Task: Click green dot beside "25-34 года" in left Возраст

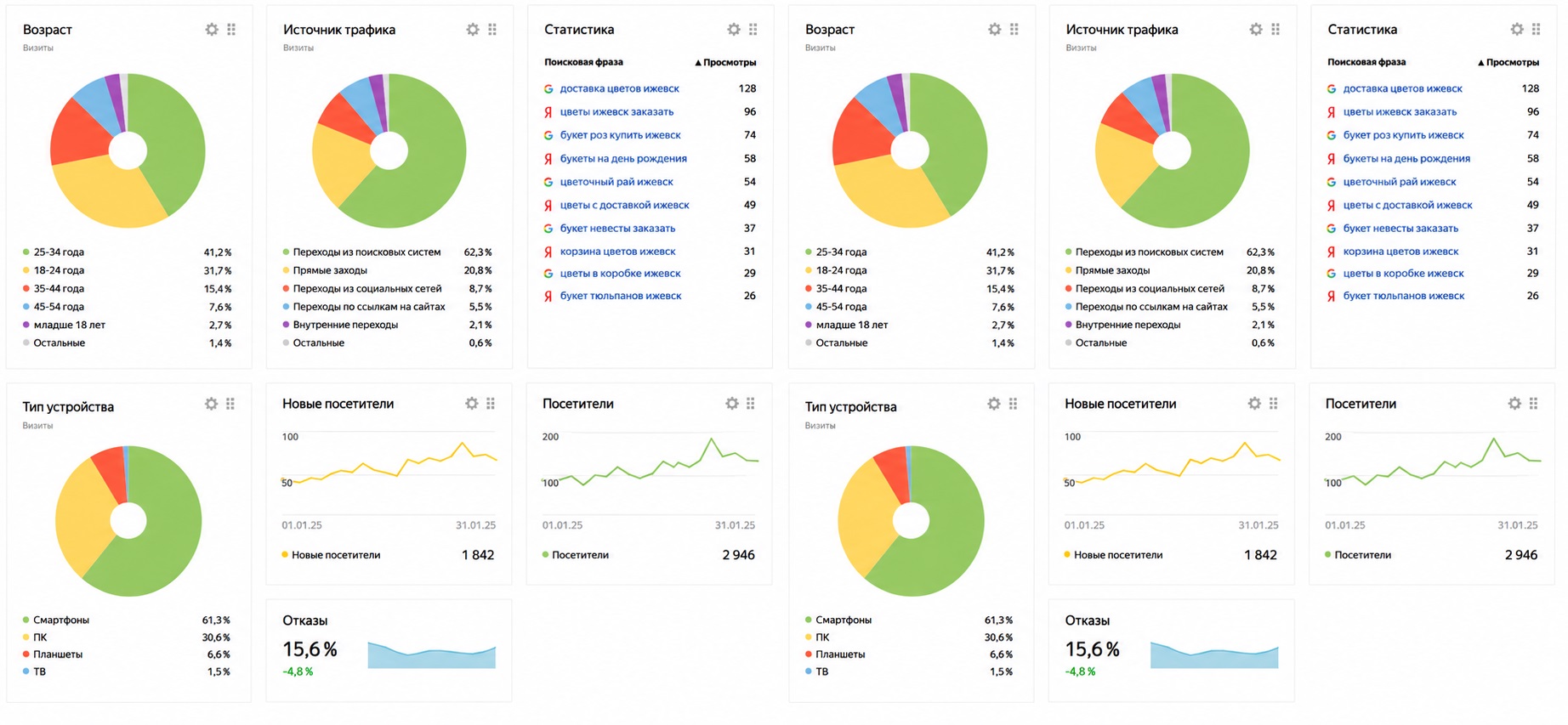Action: (26, 252)
